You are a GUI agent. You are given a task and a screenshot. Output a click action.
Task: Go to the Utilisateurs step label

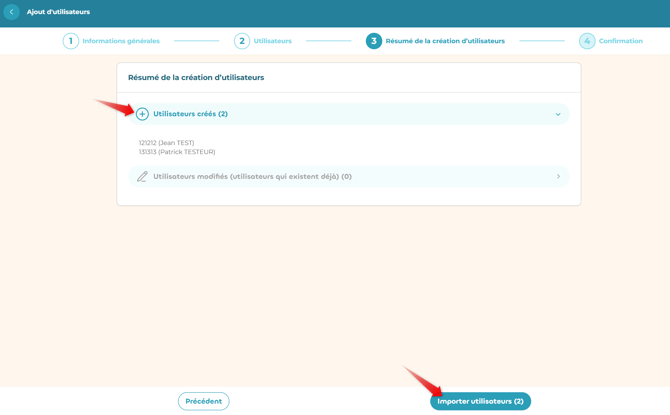pyautogui.click(x=272, y=41)
